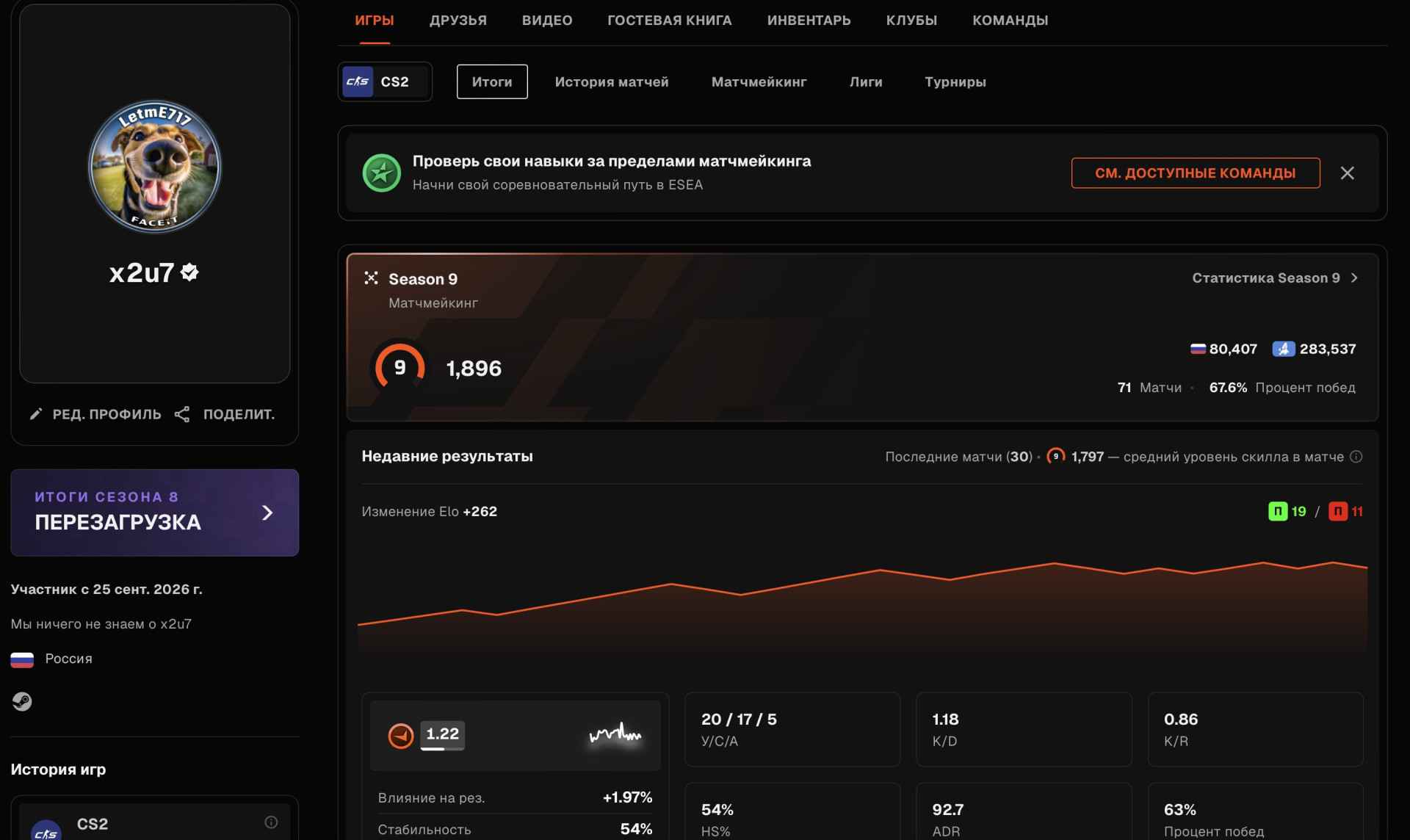Switch to the ДРУЗЬЯ tab
This screenshot has width=1410, height=840.
click(x=458, y=21)
